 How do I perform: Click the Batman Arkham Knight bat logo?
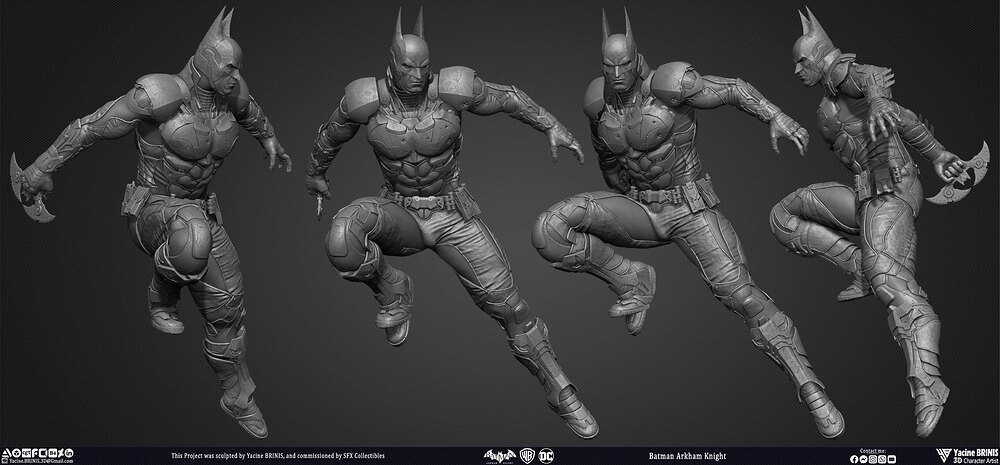tap(500, 455)
